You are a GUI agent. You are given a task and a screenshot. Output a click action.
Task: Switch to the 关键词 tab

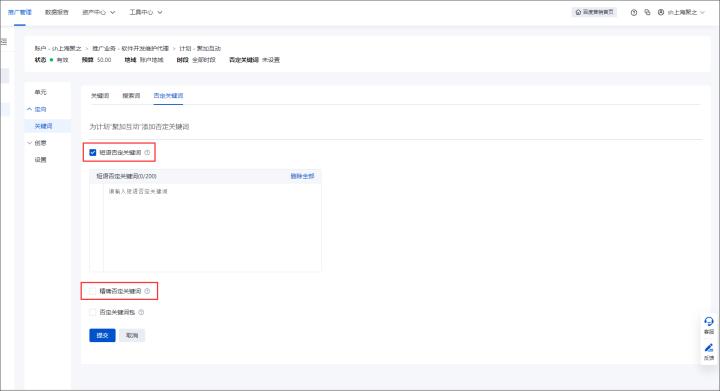pyautogui.click(x=100, y=95)
